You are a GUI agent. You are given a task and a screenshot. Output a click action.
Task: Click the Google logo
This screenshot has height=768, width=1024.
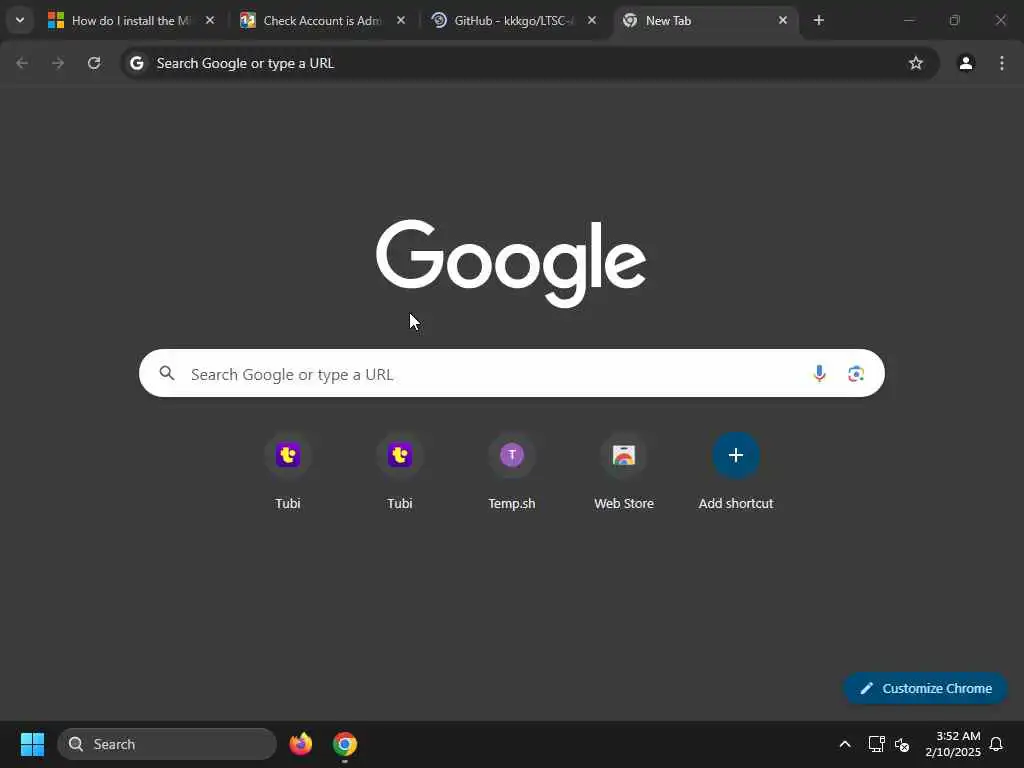(x=511, y=263)
